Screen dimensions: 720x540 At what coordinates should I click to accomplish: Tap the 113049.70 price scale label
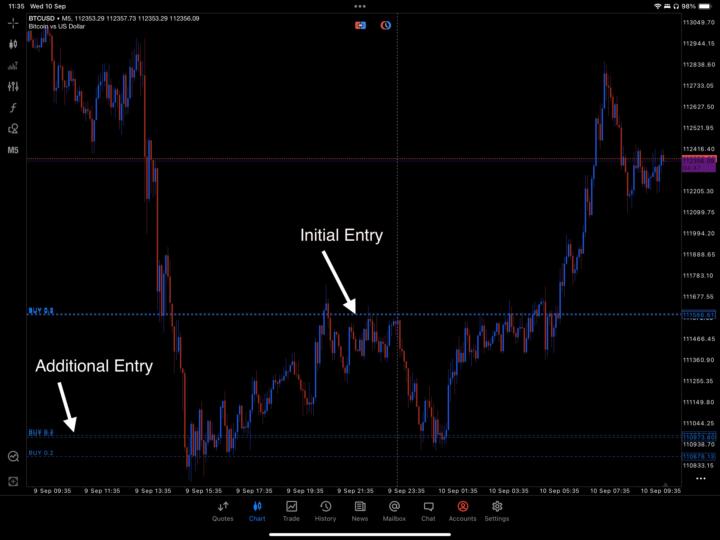coord(698,22)
